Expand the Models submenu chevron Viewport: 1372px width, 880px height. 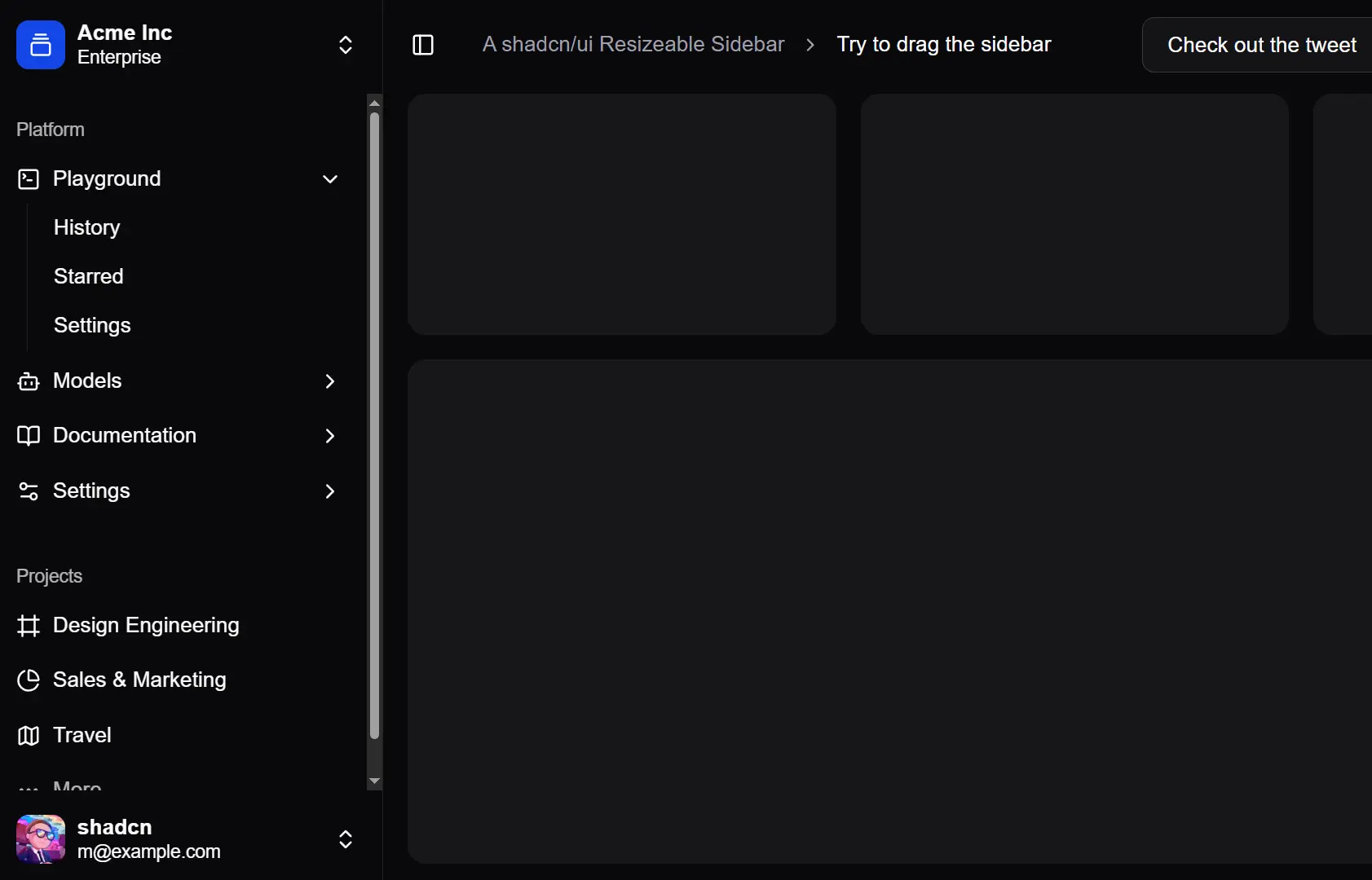pyautogui.click(x=329, y=381)
